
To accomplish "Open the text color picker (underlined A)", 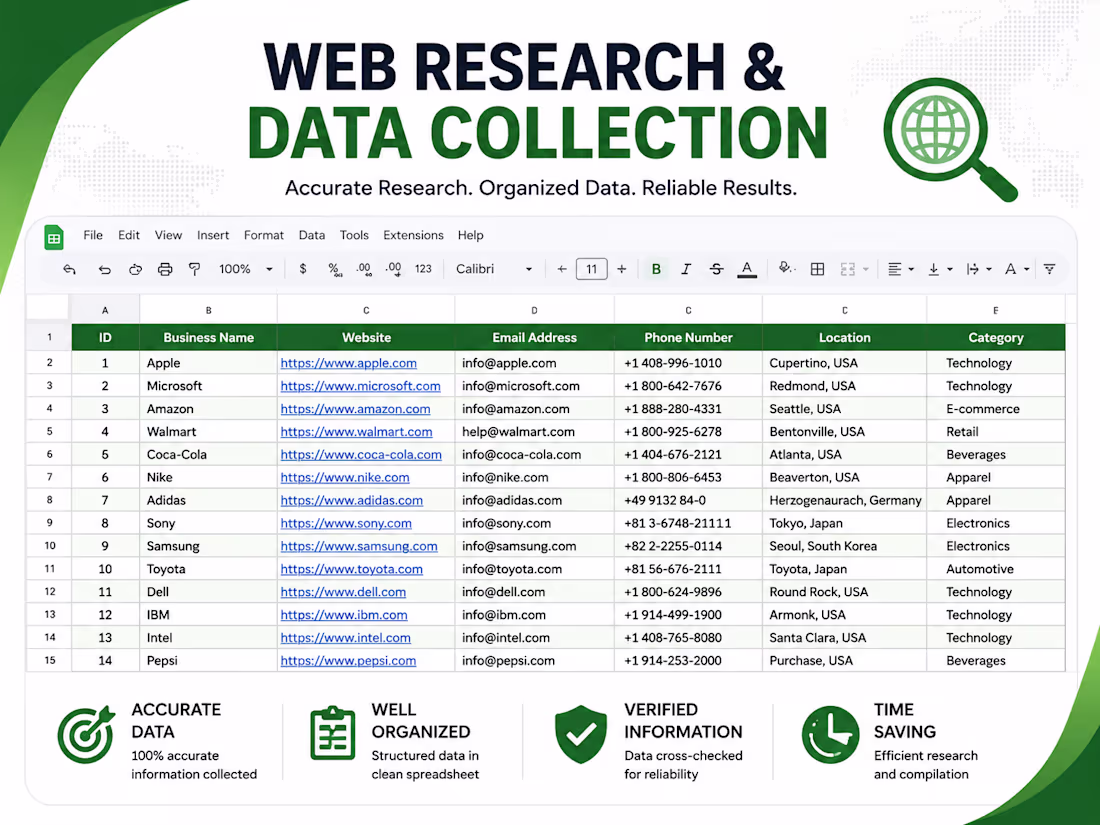I will (x=747, y=269).
